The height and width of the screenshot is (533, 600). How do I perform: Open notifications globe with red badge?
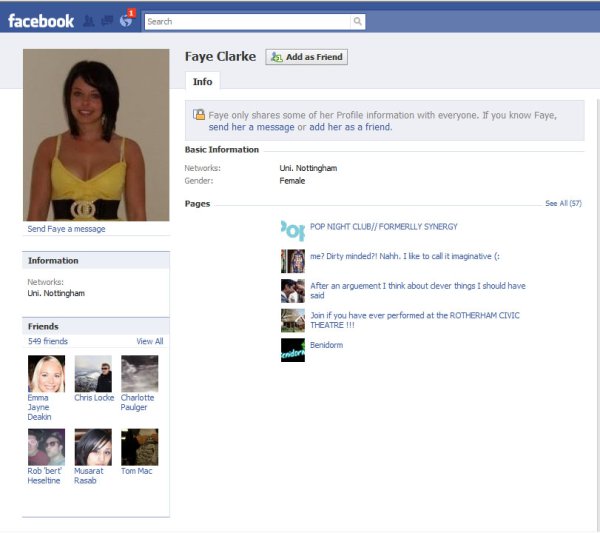[x=125, y=21]
